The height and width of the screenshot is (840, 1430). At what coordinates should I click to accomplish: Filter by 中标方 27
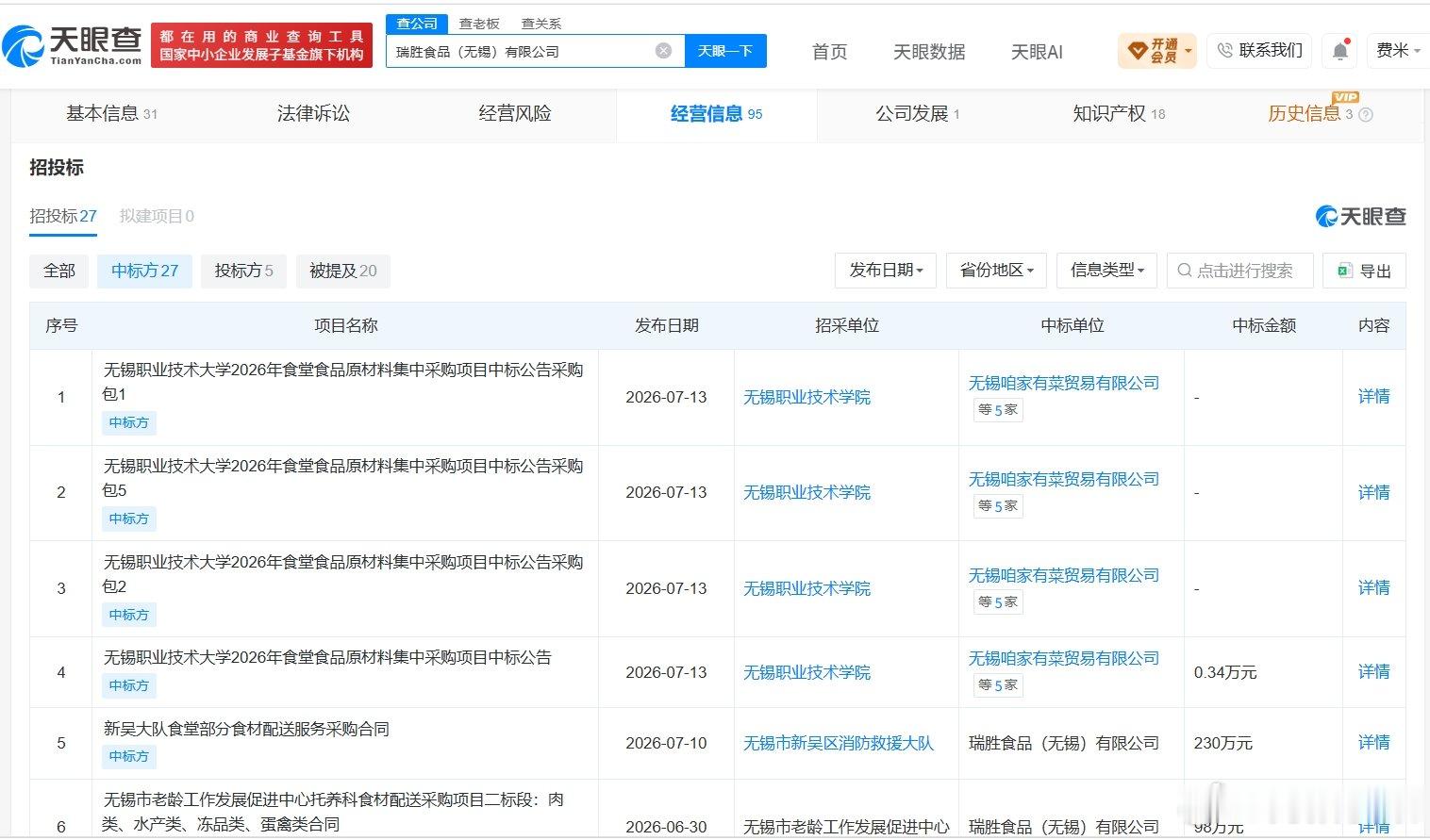[145, 272]
